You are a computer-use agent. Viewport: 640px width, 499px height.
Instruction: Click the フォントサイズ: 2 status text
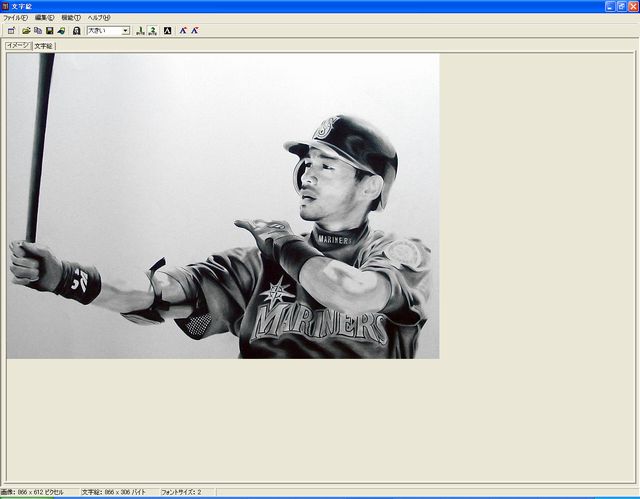point(181,492)
